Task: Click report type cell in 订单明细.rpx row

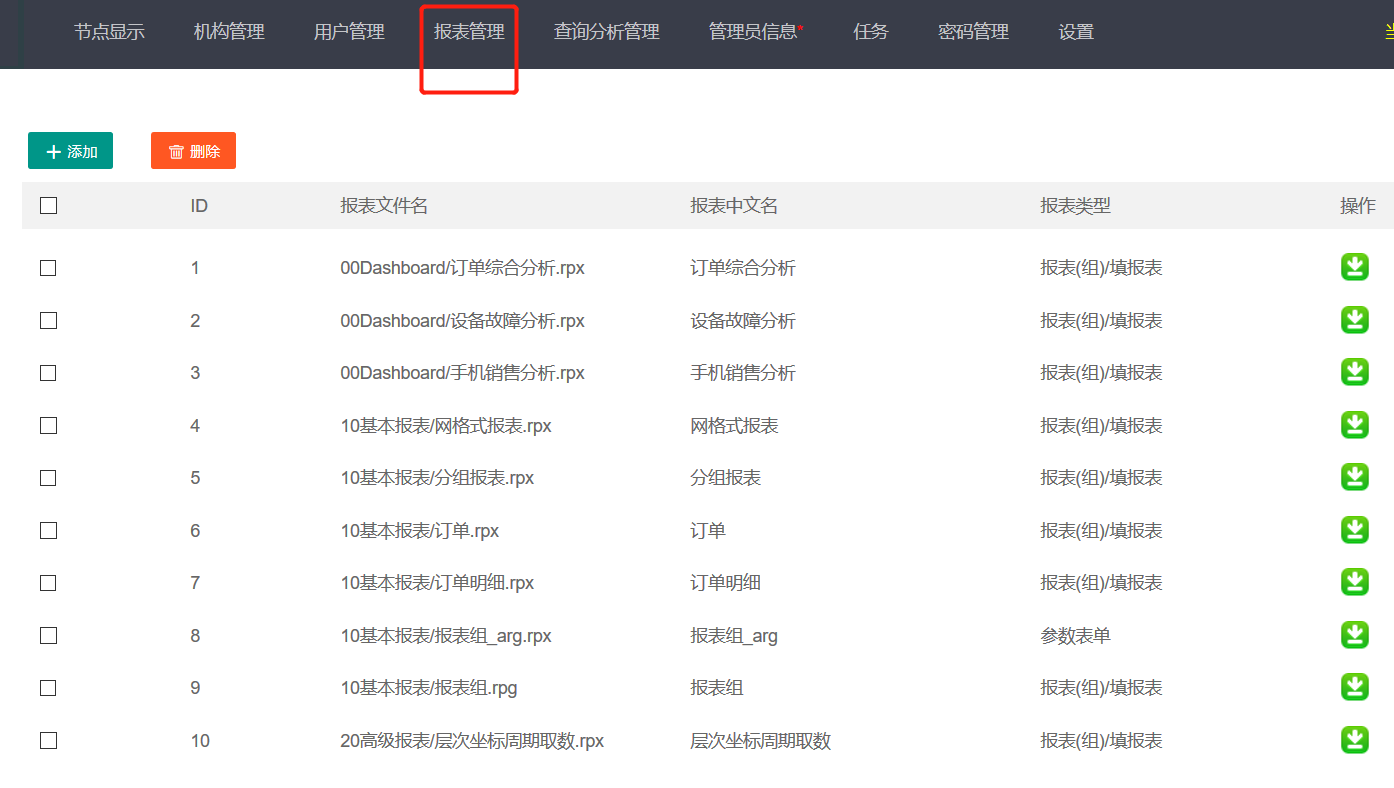Action: click(1101, 583)
